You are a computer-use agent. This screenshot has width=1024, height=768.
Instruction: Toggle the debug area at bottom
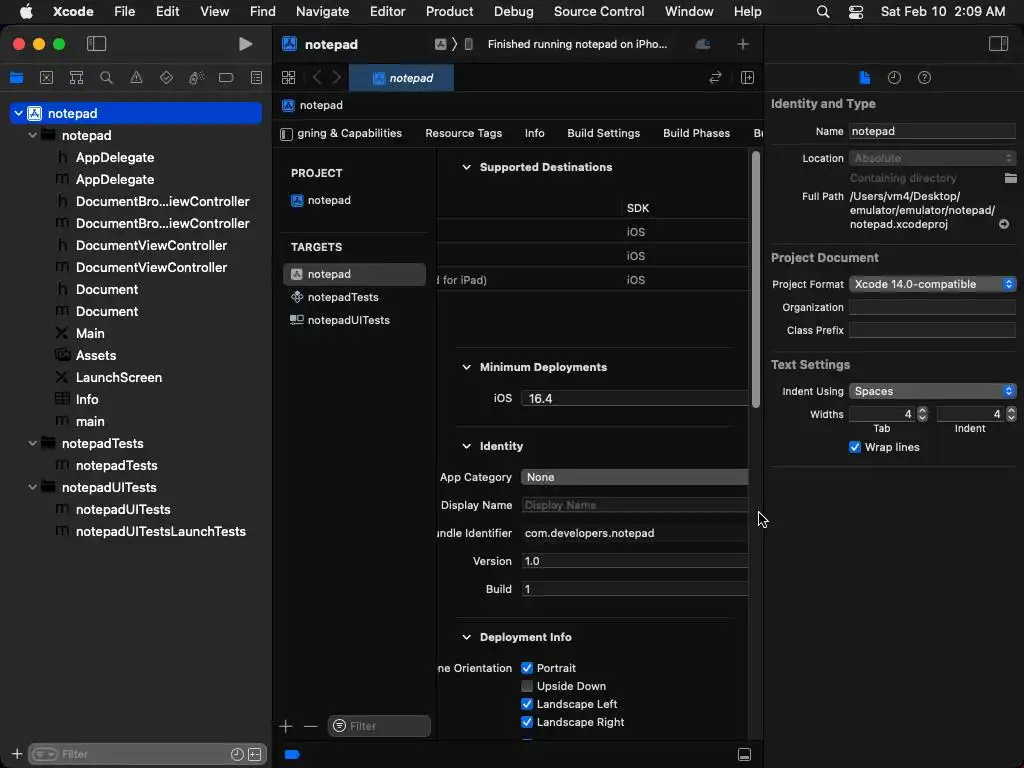click(744, 754)
